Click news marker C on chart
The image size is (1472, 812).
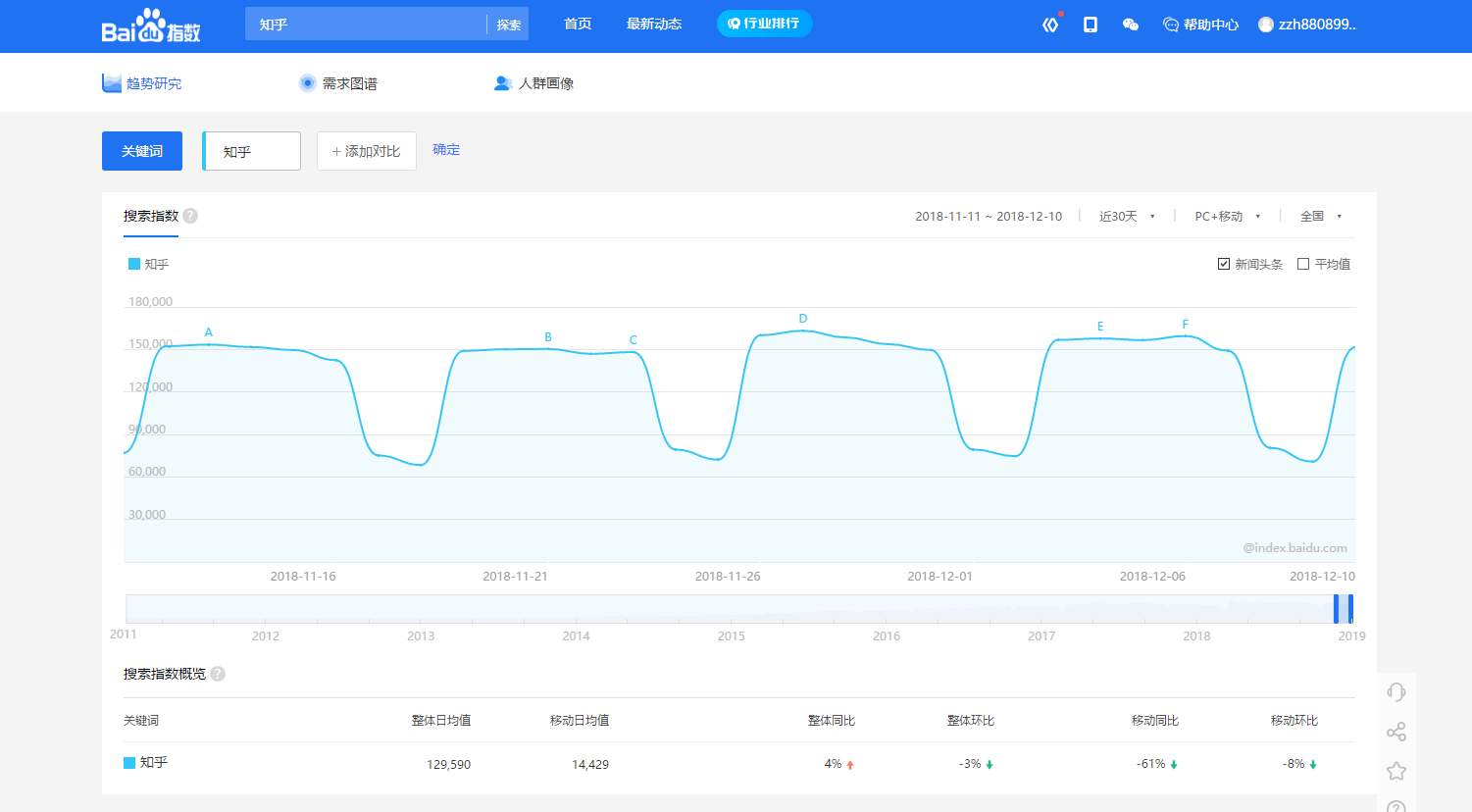coord(634,340)
